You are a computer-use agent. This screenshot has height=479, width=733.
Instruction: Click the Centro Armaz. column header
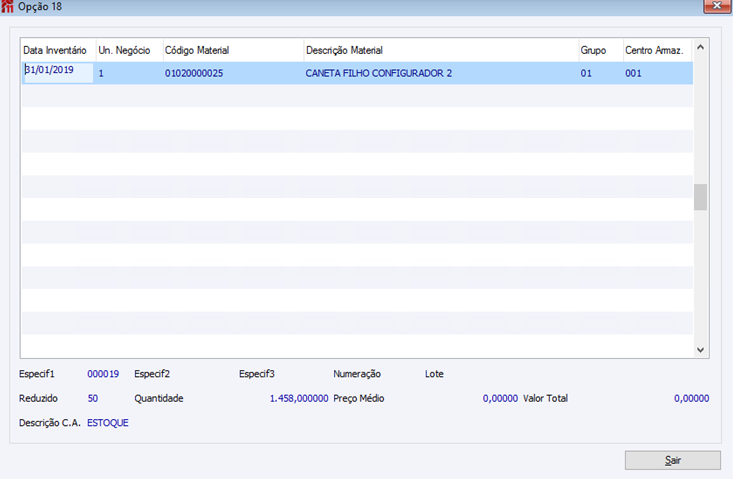657,50
